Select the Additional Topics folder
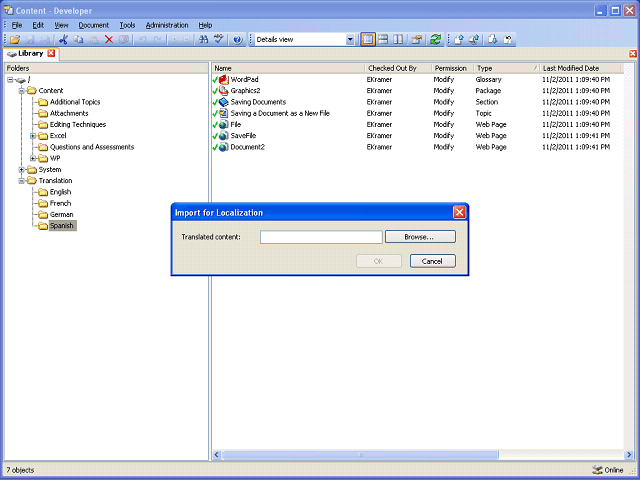Image resolution: width=640 pixels, height=480 pixels. [x=75, y=102]
